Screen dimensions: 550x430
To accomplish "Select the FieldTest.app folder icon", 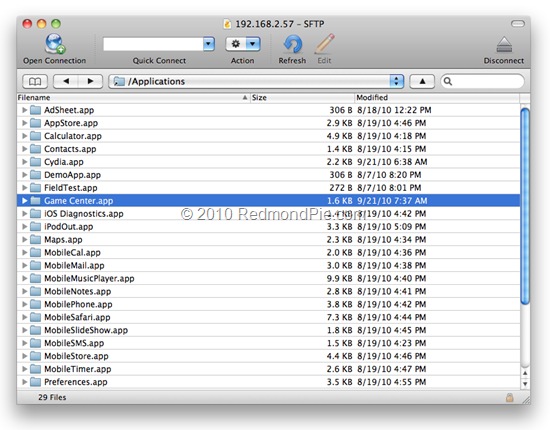I will coord(35,188).
